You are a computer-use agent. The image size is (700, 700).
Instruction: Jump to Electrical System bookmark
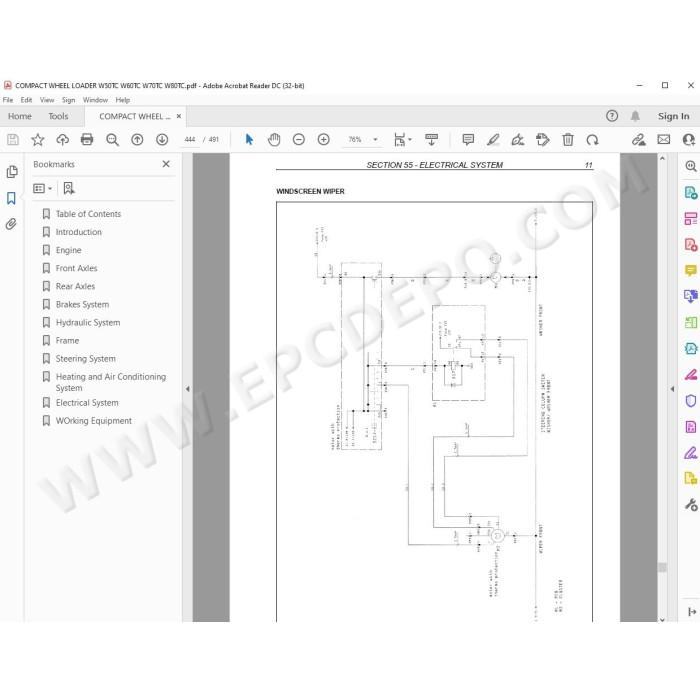(x=87, y=403)
